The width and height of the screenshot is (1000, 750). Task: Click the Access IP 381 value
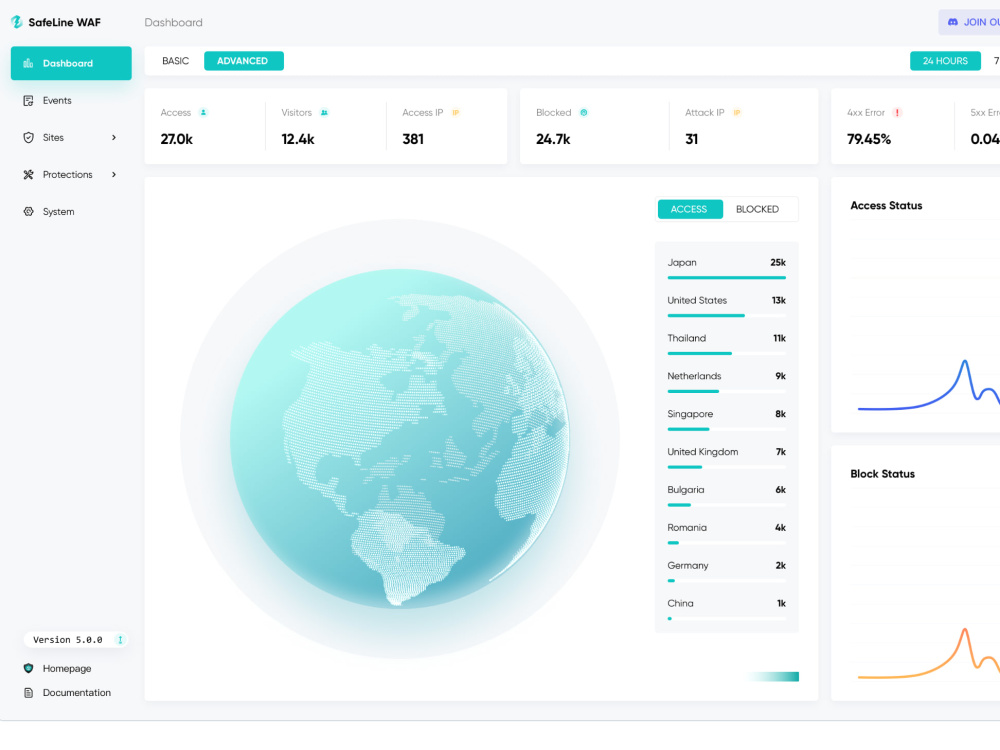(413, 139)
